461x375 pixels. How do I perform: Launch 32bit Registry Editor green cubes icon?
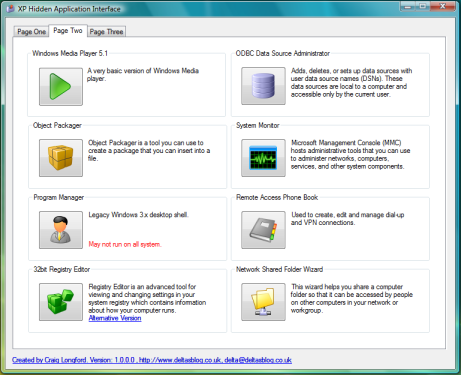click(61, 302)
